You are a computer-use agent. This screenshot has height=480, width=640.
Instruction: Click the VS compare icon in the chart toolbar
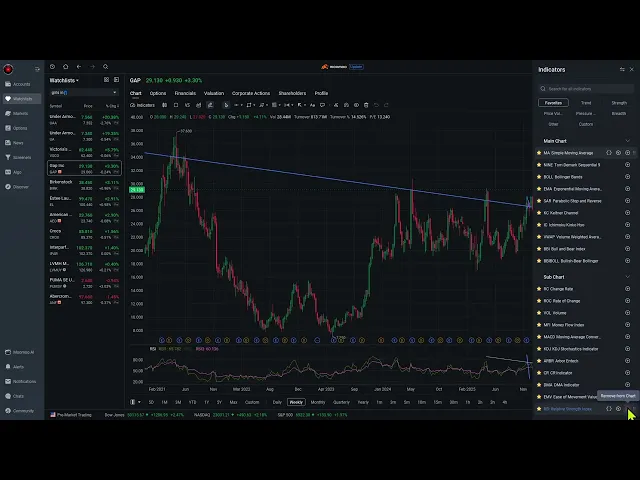(187, 105)
